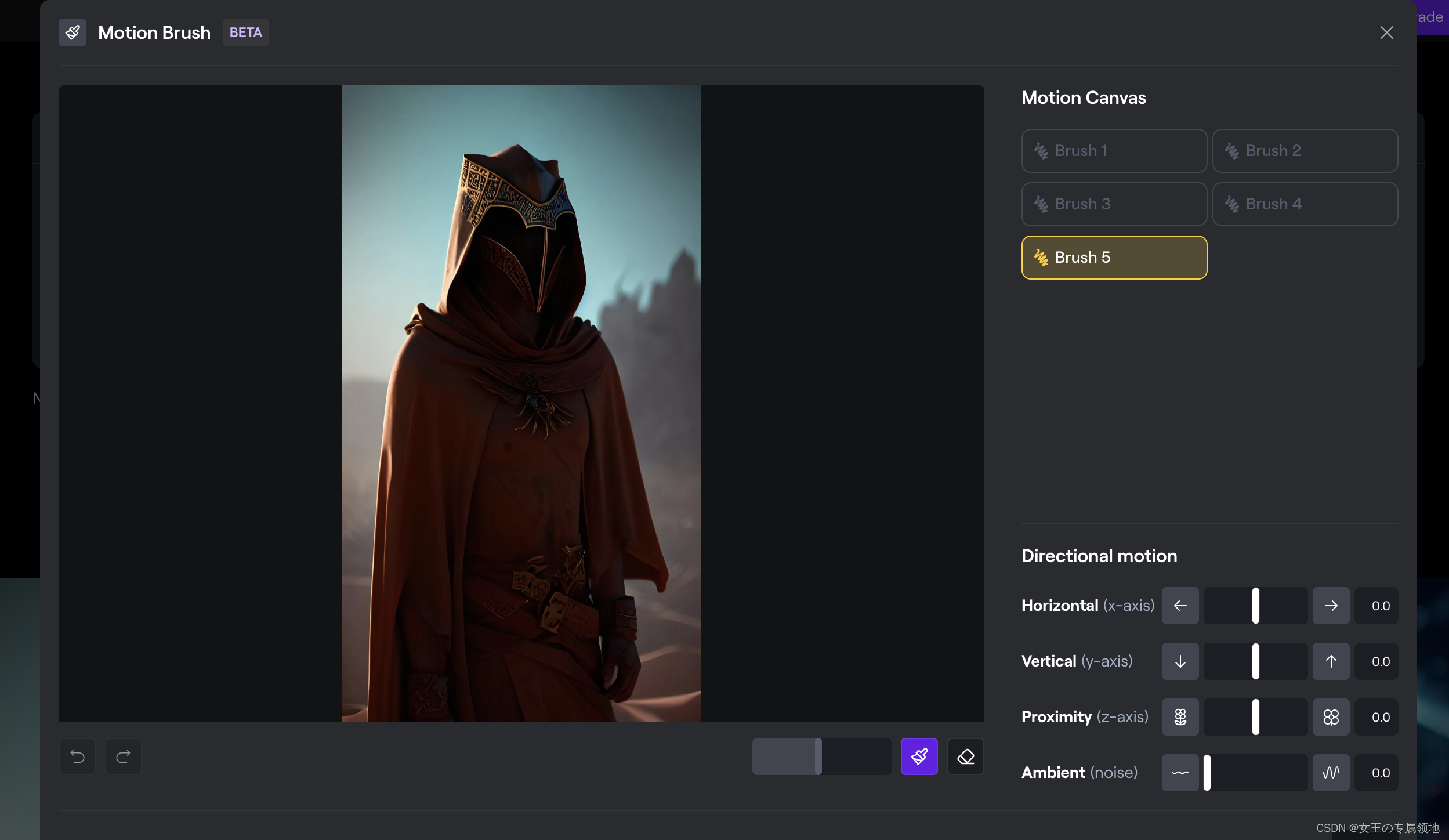
Task: Click the Proximity farther (small flower) icon
Action: (1180, 717)
